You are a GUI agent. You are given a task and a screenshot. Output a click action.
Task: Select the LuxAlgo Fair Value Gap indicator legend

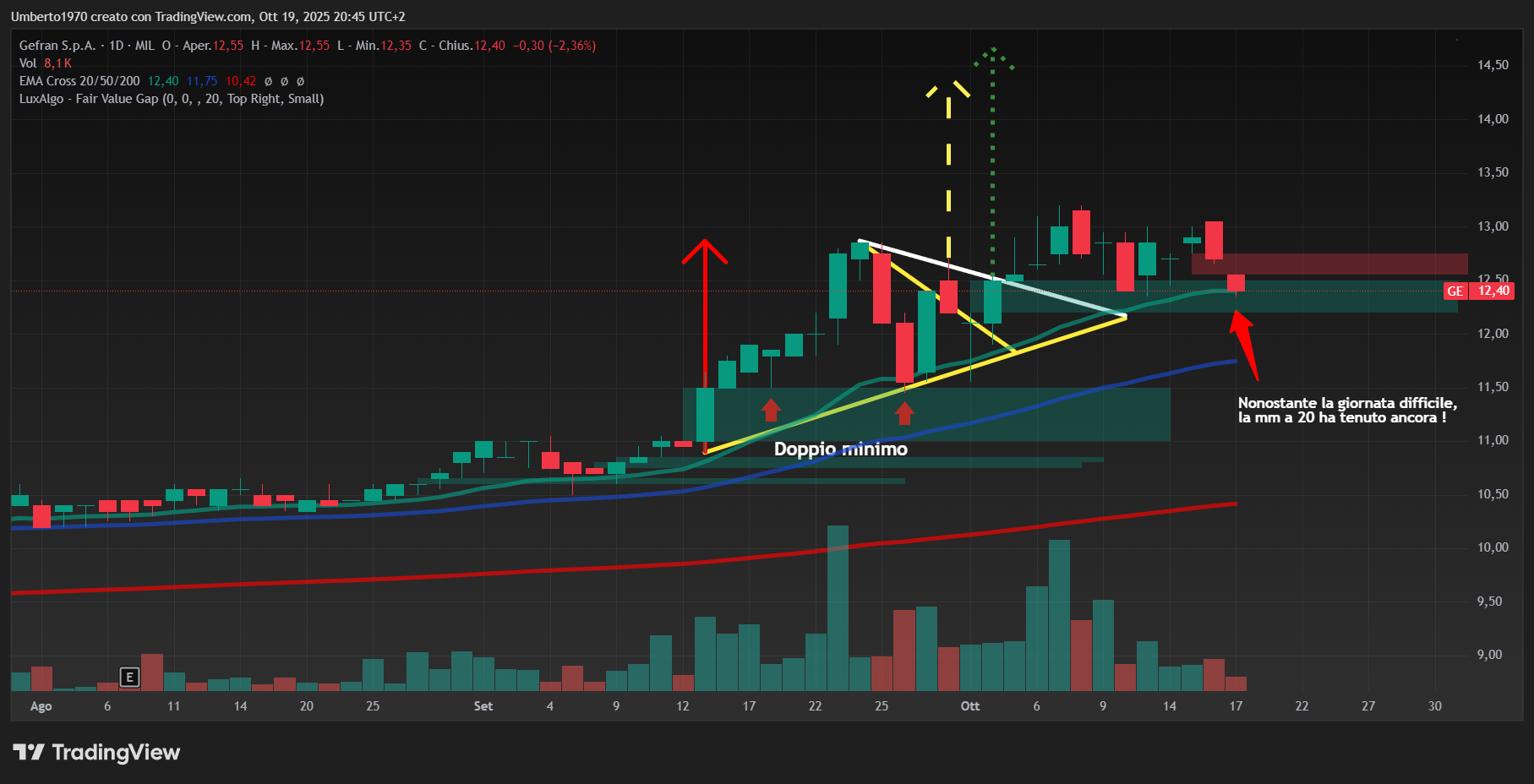[172, 99]
